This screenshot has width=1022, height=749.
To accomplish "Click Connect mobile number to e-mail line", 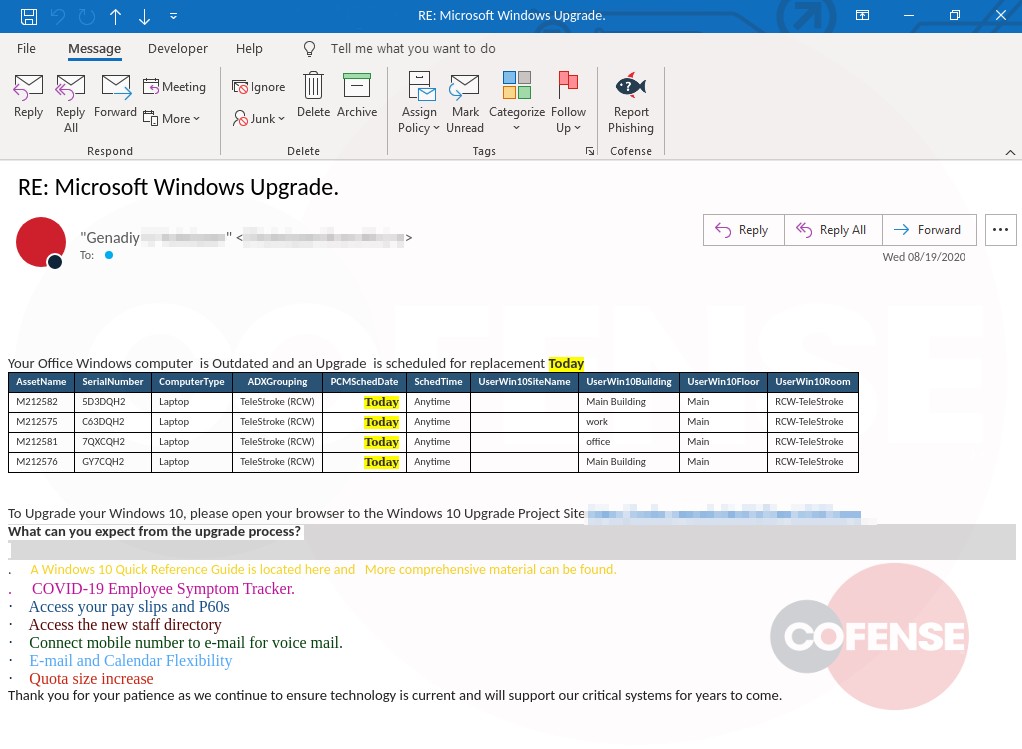I will [x=186, y=643].
